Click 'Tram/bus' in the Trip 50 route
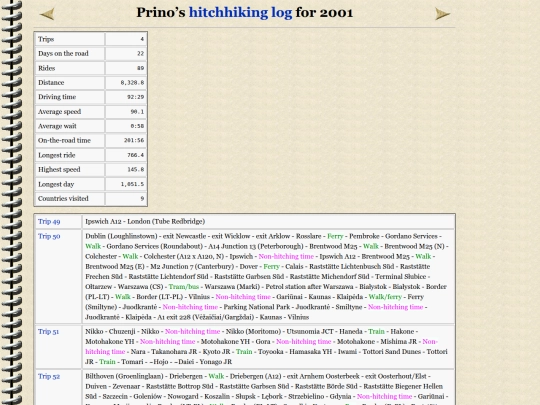540x405 pixels. tap(184, 287)
